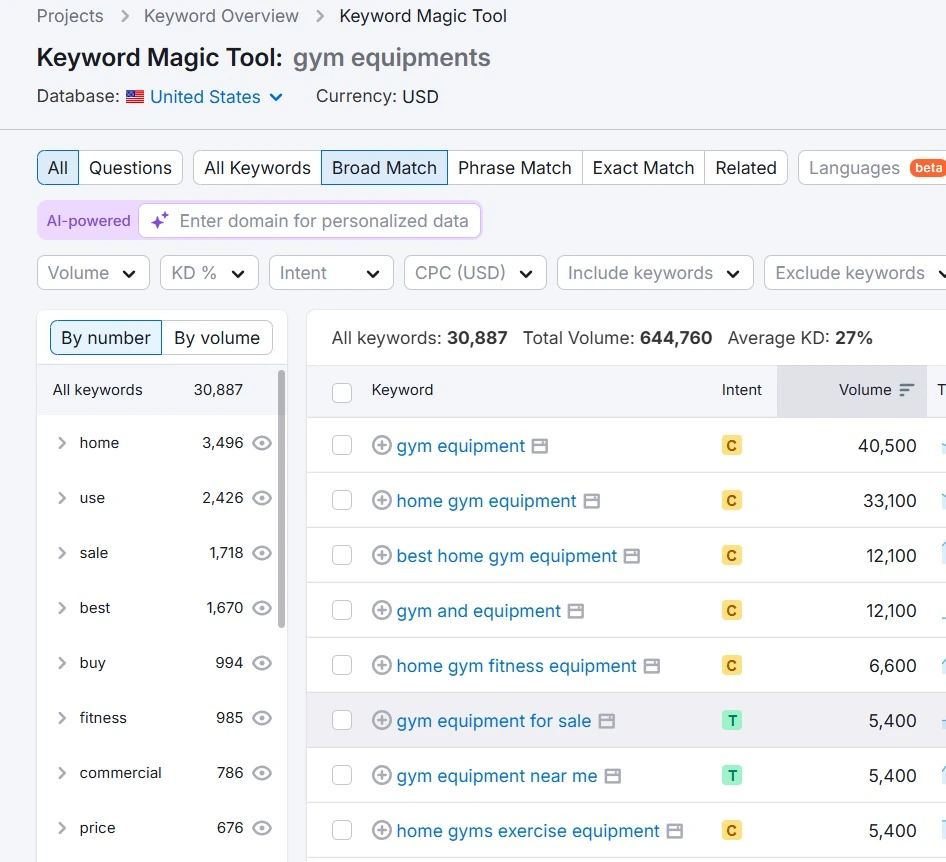Select the Phrase Match tab

[x=515, y=168]
